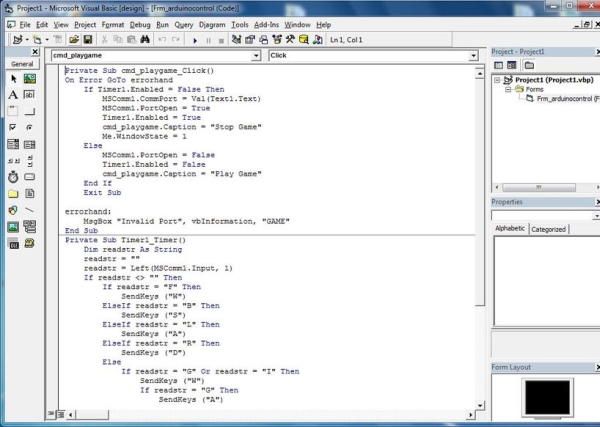This screenshot has width=600, height=427.
Task: Click the code window vertical scrollbar thumb
Action: [x=479, y=192]
